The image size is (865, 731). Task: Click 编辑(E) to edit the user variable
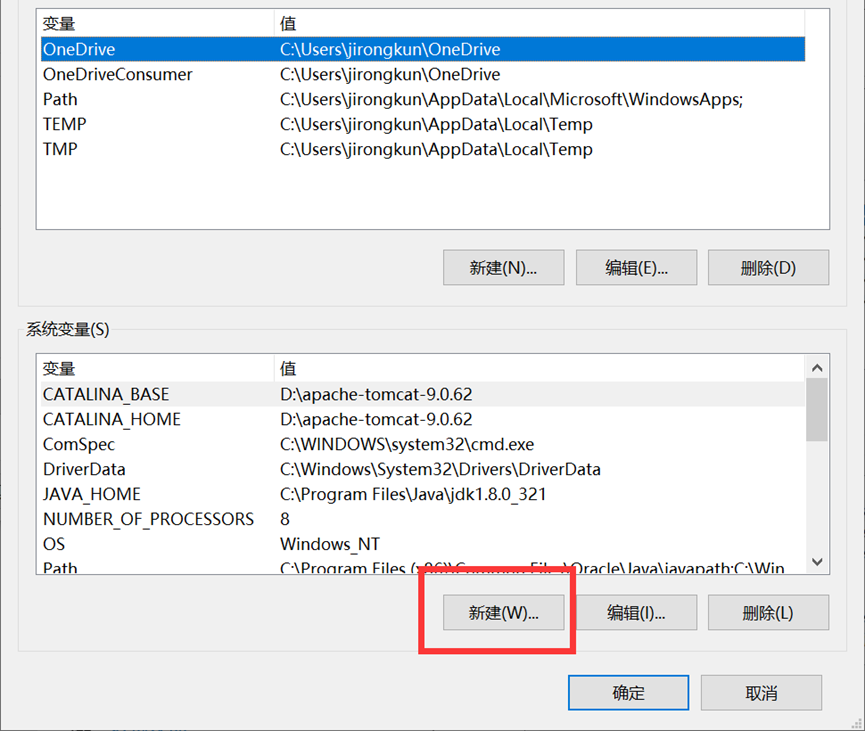pos(636,267)
